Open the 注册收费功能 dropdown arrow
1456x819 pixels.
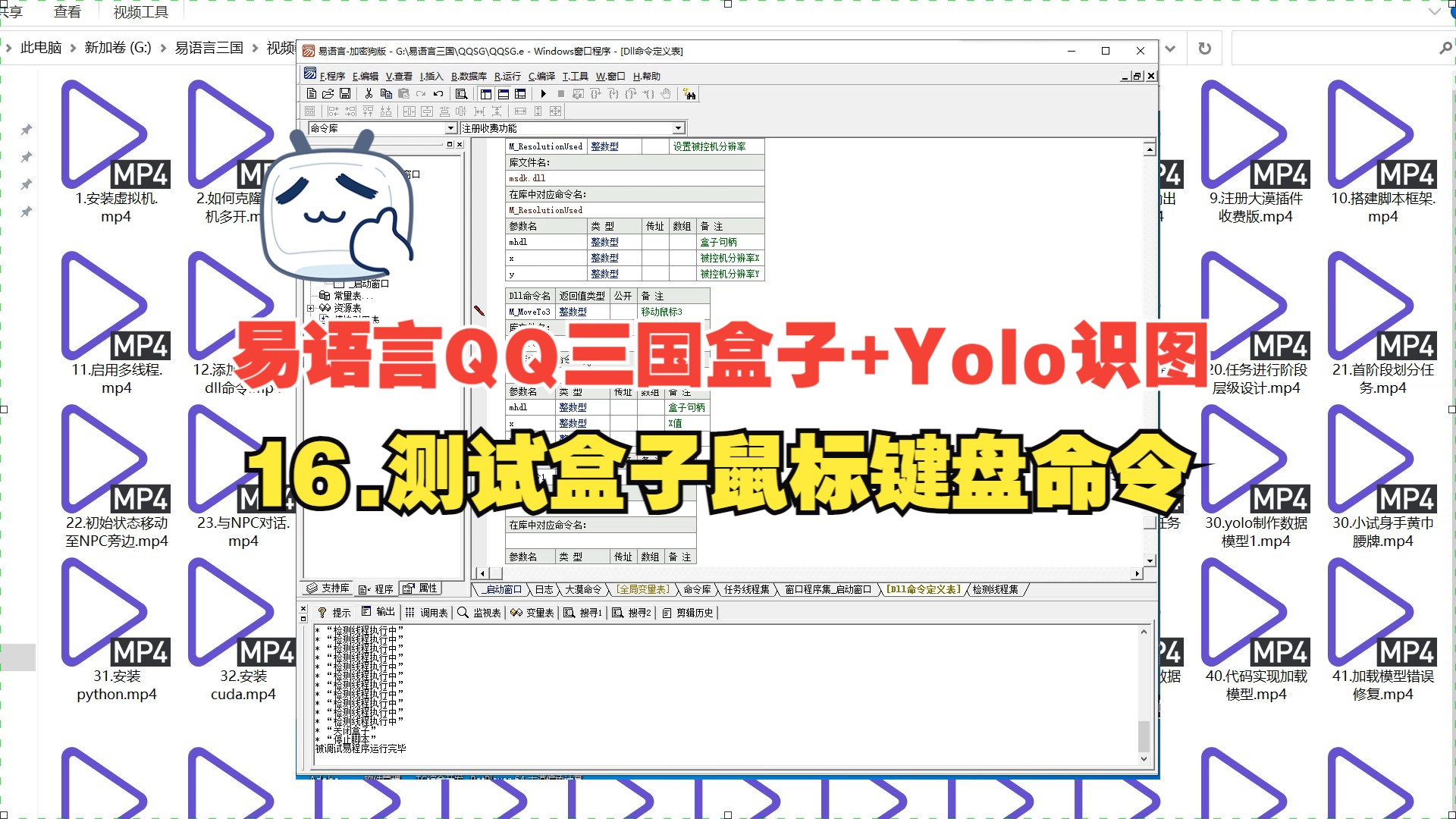(x=679, y=128)
